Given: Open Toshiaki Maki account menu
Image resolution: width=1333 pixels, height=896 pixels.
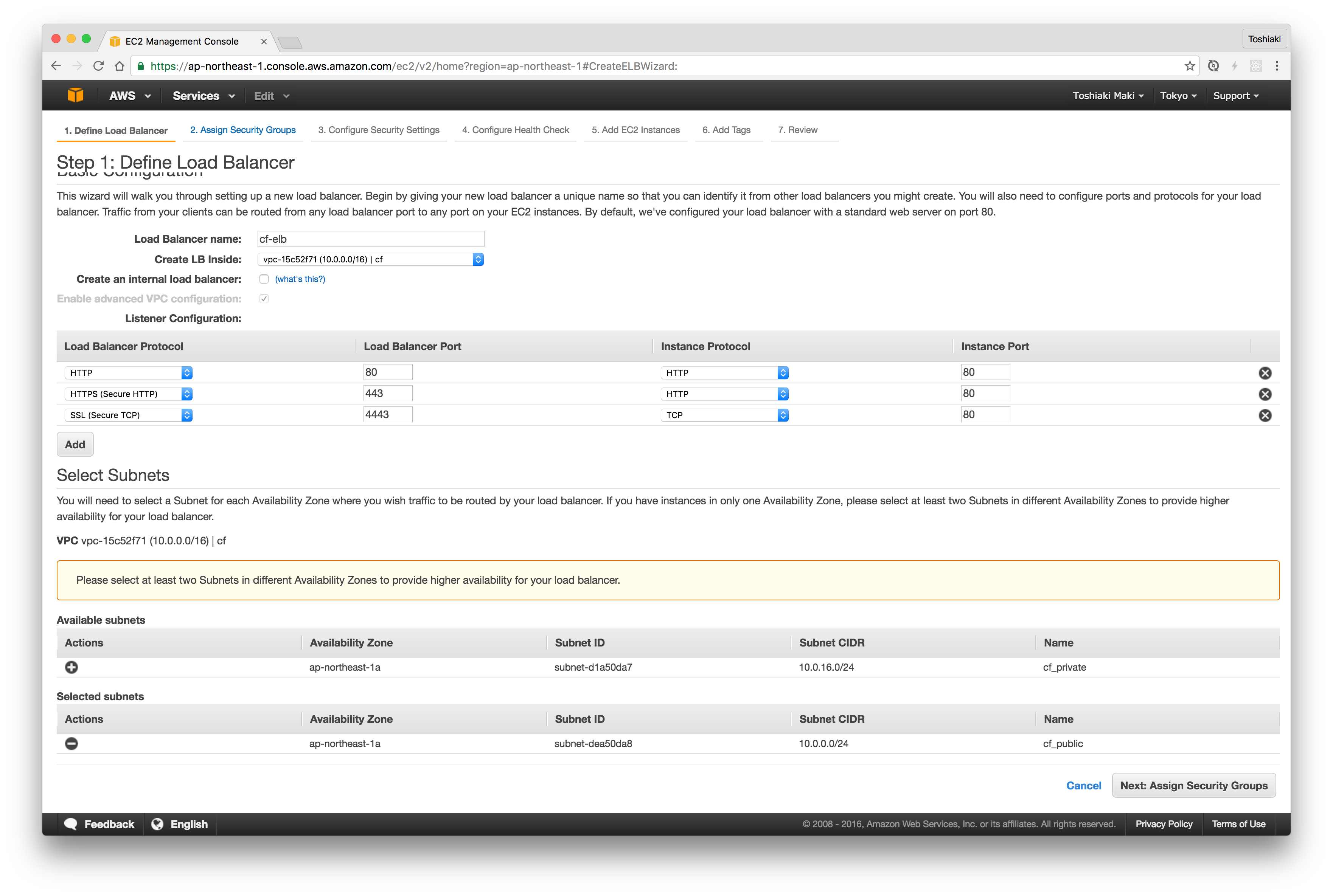Looking at the screenshot, I should coord(1108,95).
